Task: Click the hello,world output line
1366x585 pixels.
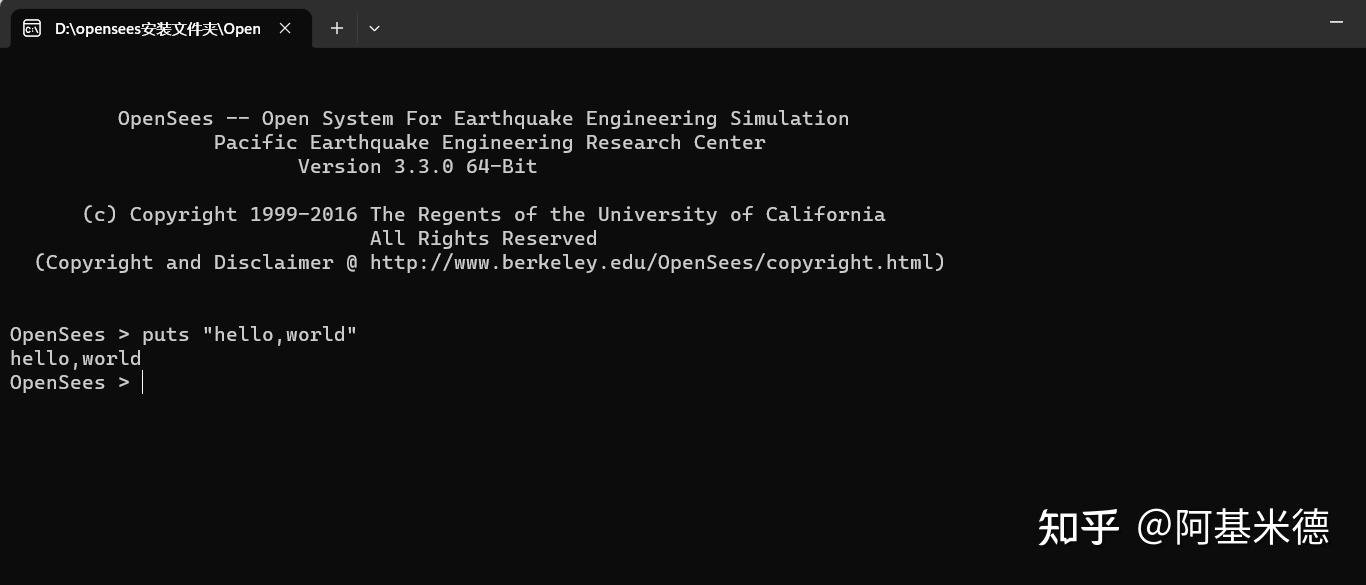Action: tap(76, 358)
